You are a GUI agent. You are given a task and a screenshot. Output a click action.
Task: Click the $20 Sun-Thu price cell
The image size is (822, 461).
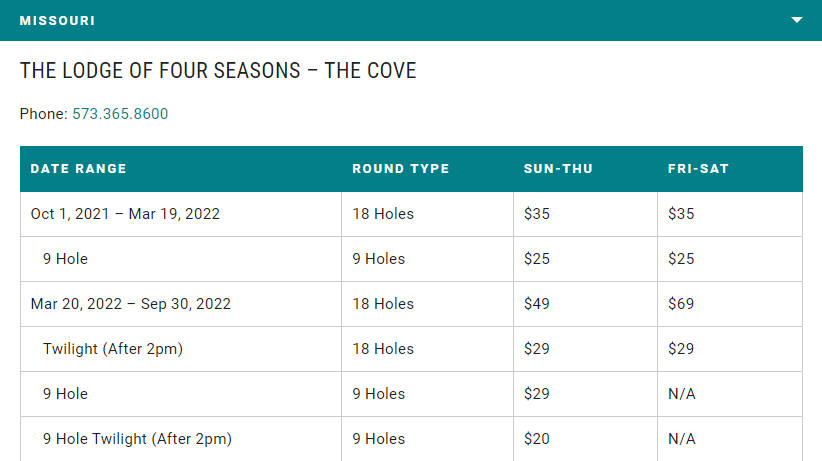coord(585,439)
